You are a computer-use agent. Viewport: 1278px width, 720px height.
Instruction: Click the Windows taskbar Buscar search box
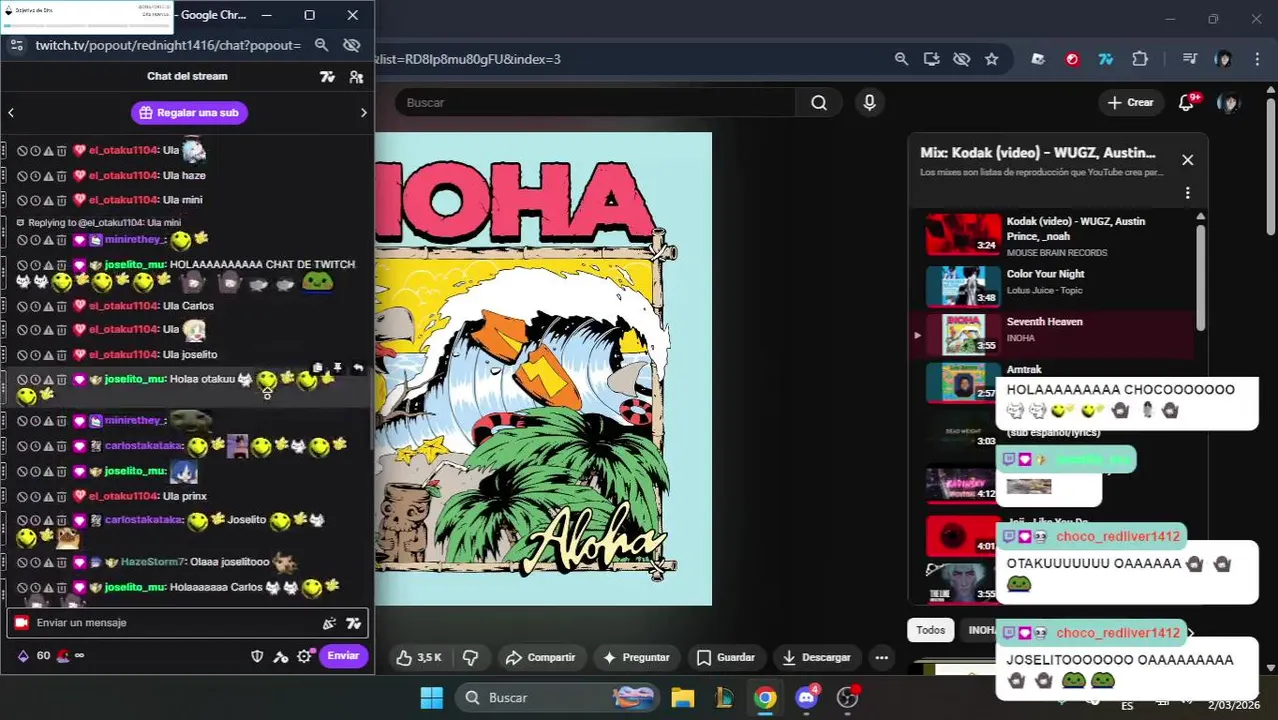click(x=558, y=698)
